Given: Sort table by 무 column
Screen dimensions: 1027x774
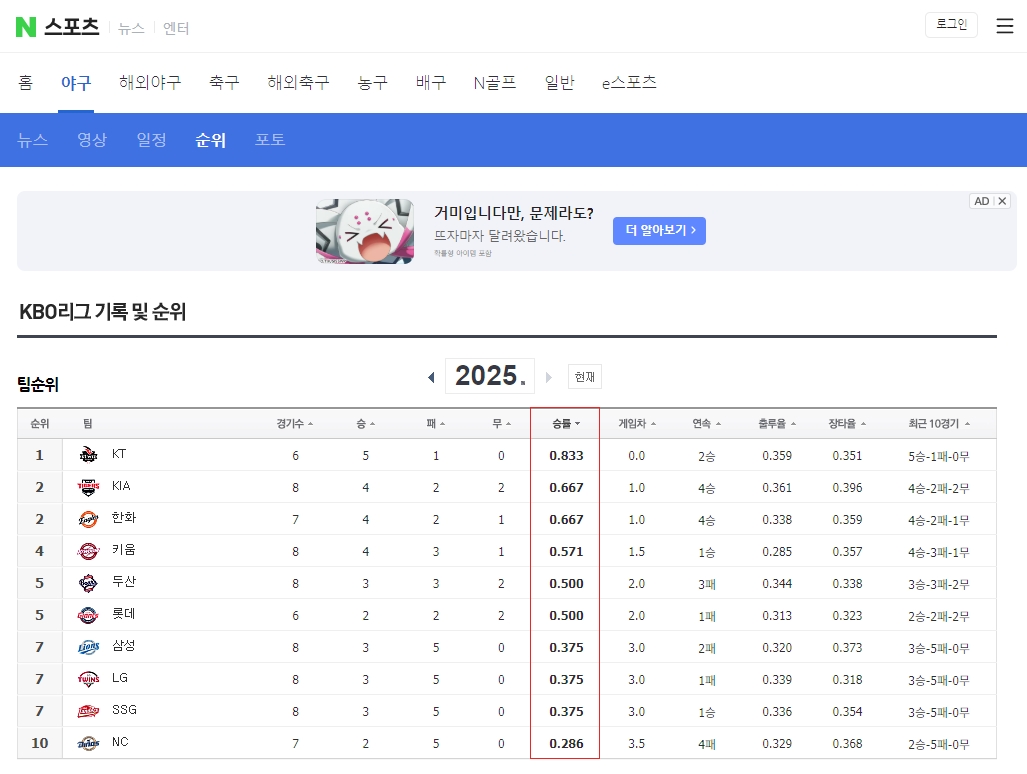Looking at the screenshot, I should (501, 424).
